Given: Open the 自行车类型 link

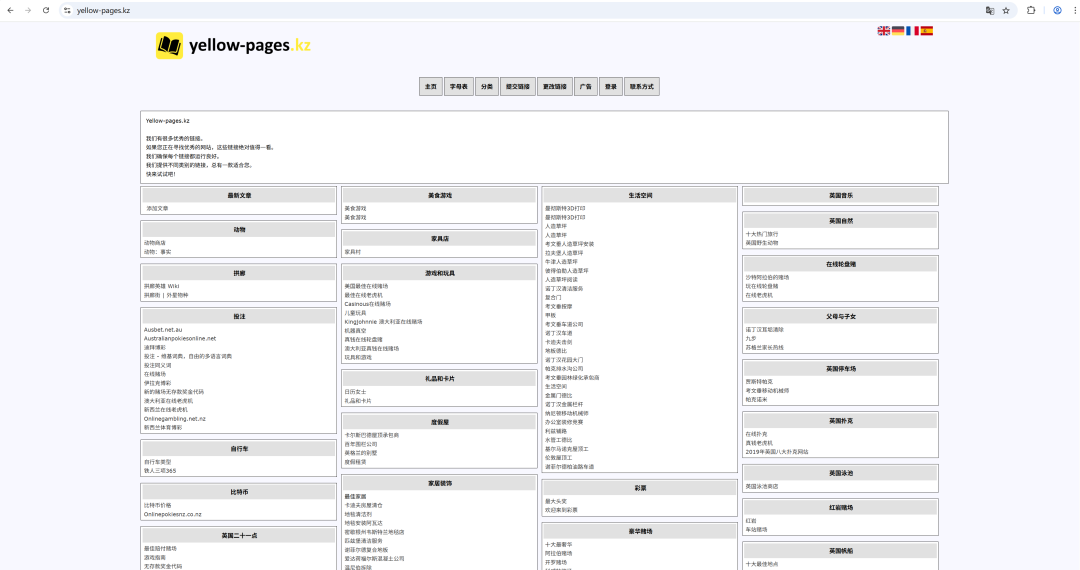Looking at the screenshot, I should [x=158, y=462].
